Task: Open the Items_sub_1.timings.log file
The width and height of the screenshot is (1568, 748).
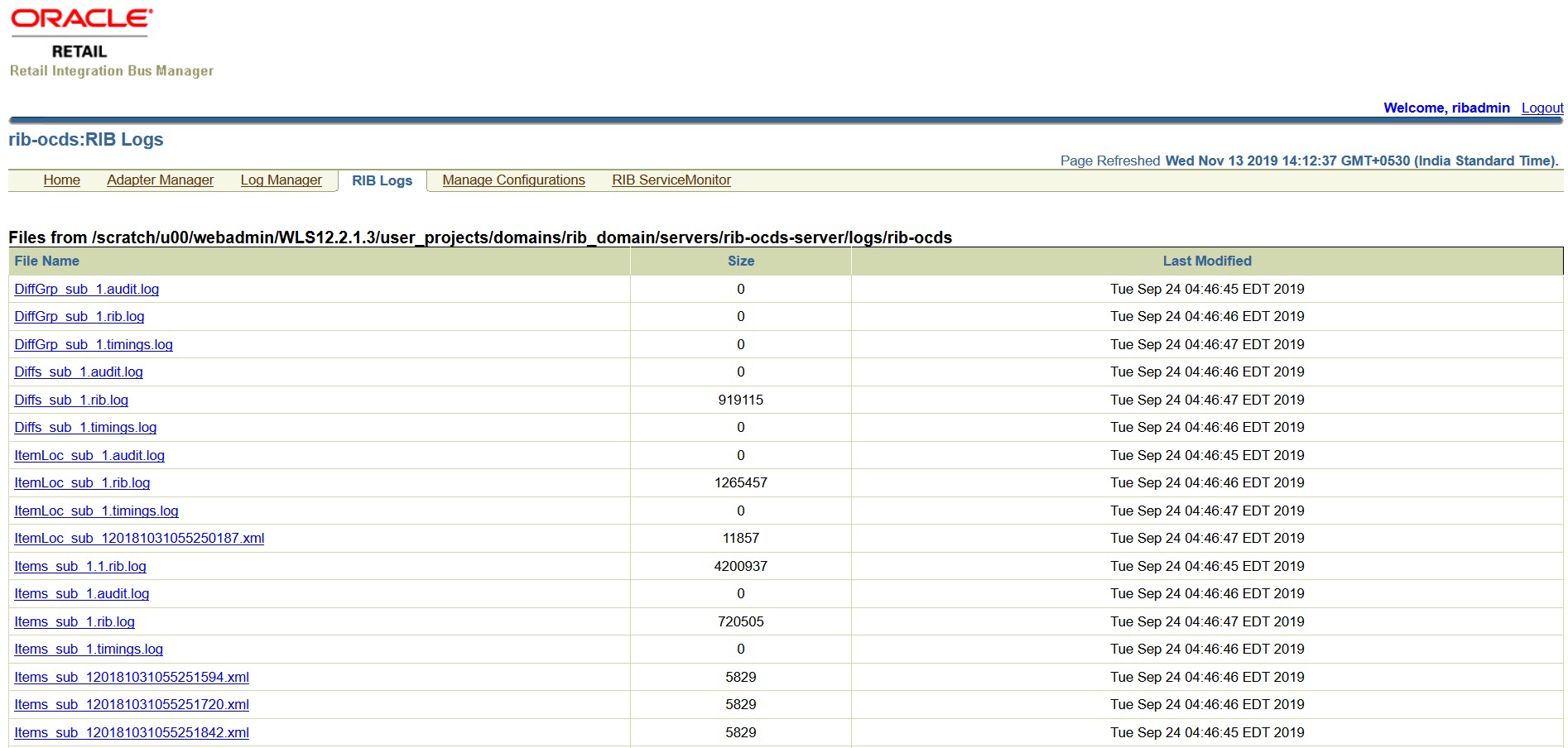Action: (x=89, y=649)
